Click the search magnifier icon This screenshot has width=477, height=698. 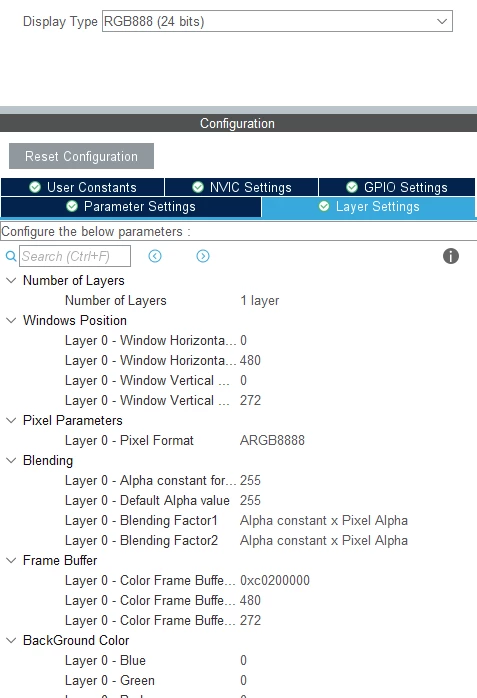coord(11,256)
